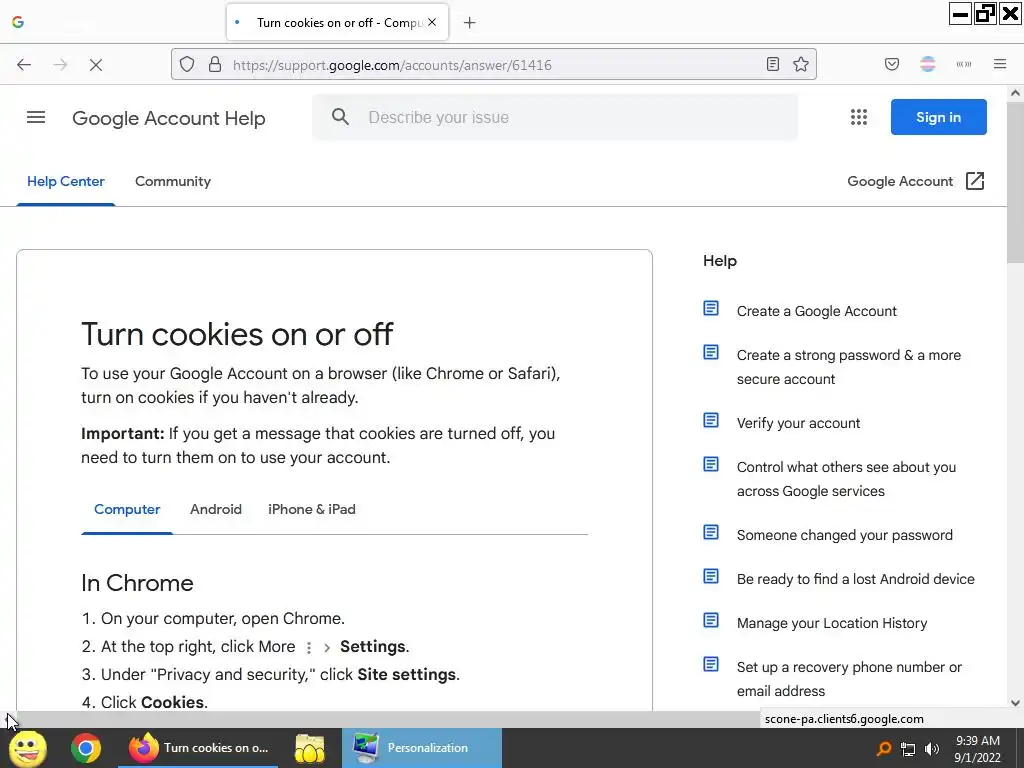
Task: Click the striped round extension icon
Action: 928,64
